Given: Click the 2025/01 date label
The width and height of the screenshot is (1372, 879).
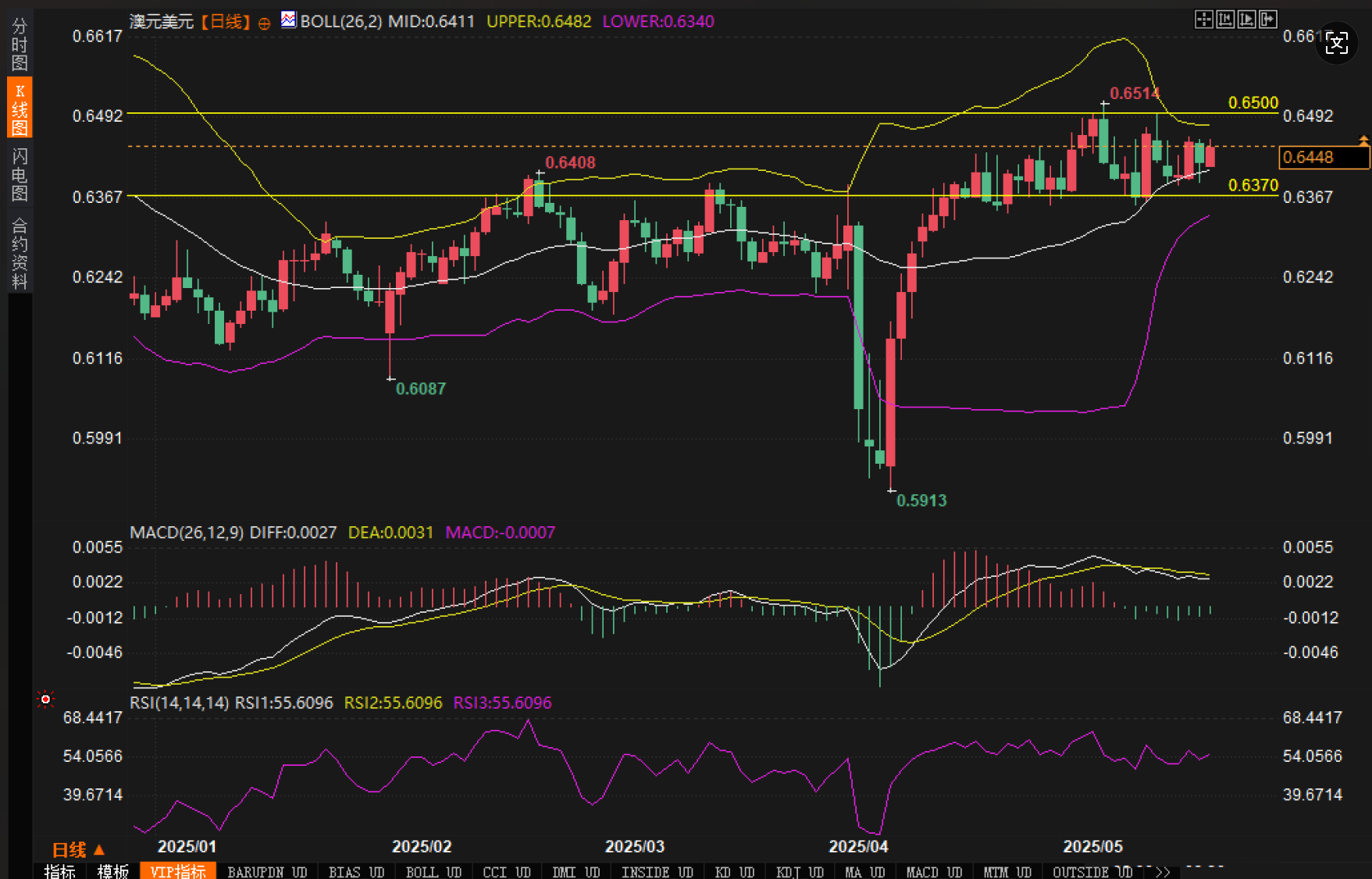Looking at the screenshot, I should (187, 846).
